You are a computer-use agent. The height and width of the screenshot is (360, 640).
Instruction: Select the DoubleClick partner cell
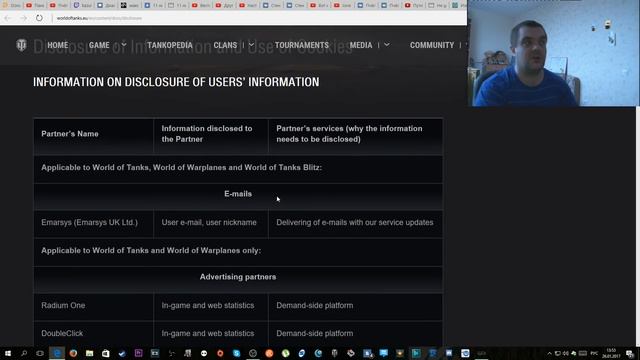coord(93,333)
